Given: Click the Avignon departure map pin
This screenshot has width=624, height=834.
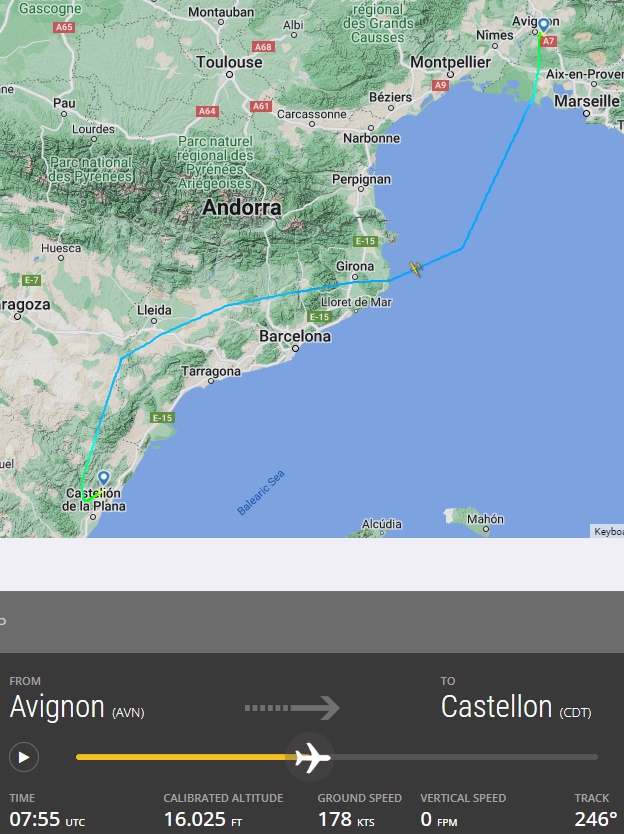Looking at the screenshot, I should 543,26.
